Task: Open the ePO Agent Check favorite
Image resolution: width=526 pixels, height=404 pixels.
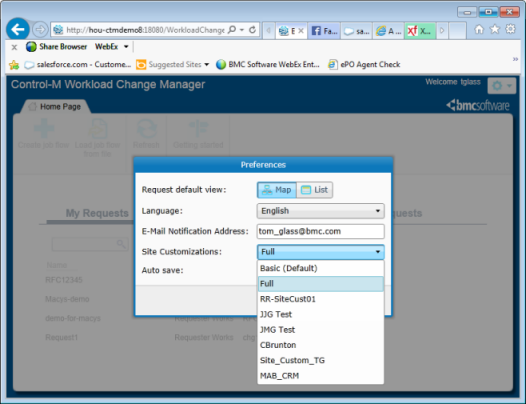Action: point(364,64)
